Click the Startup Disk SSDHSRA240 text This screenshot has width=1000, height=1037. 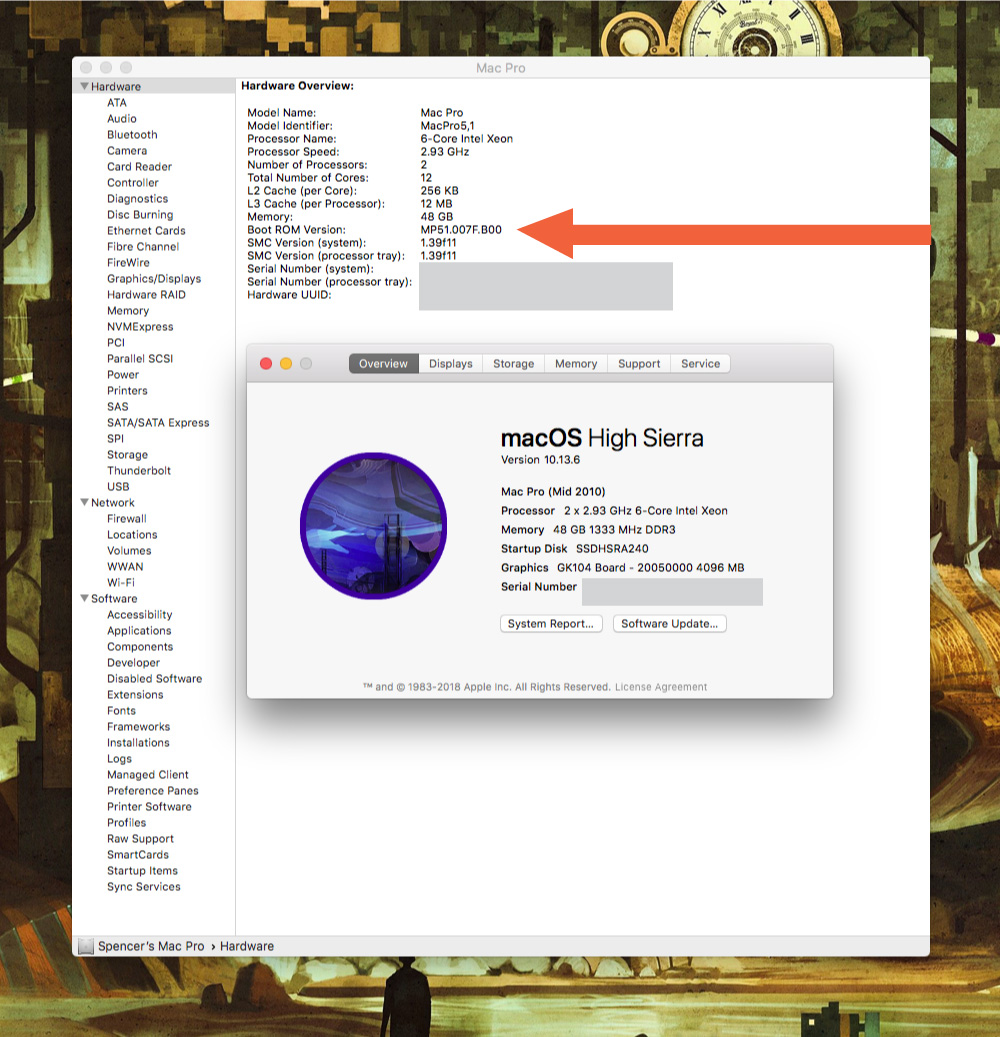575,549
